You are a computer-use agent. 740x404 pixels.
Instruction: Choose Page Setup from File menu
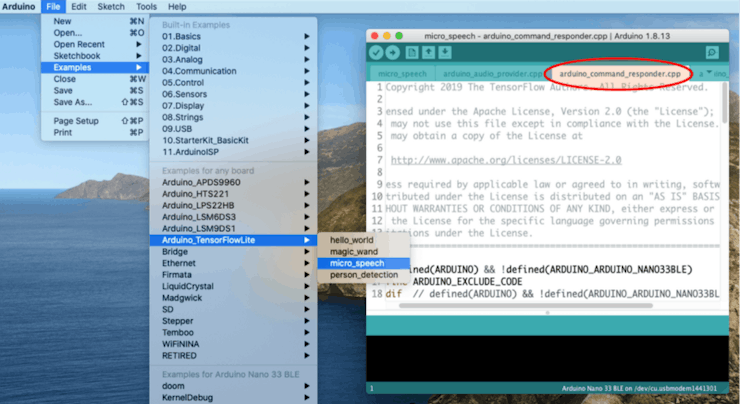click(95, 121)
